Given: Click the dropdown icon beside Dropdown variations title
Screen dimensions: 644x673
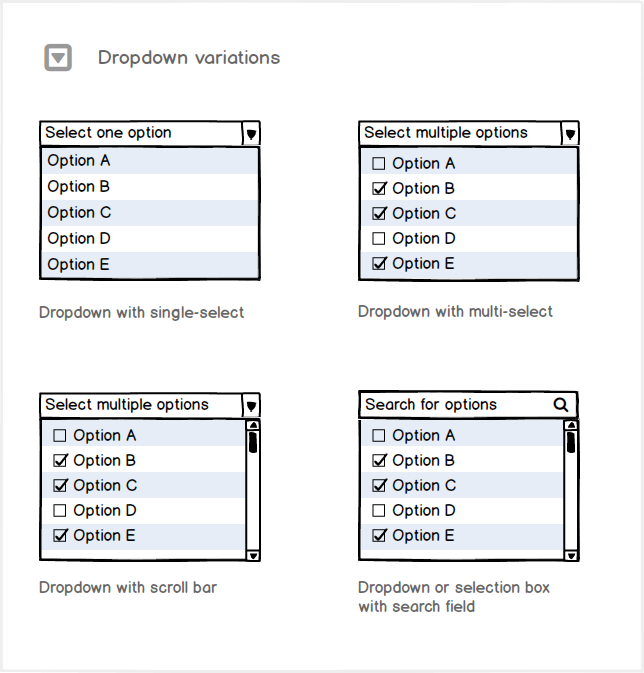Looking at the screenshot, I should [x=59, y=58].
